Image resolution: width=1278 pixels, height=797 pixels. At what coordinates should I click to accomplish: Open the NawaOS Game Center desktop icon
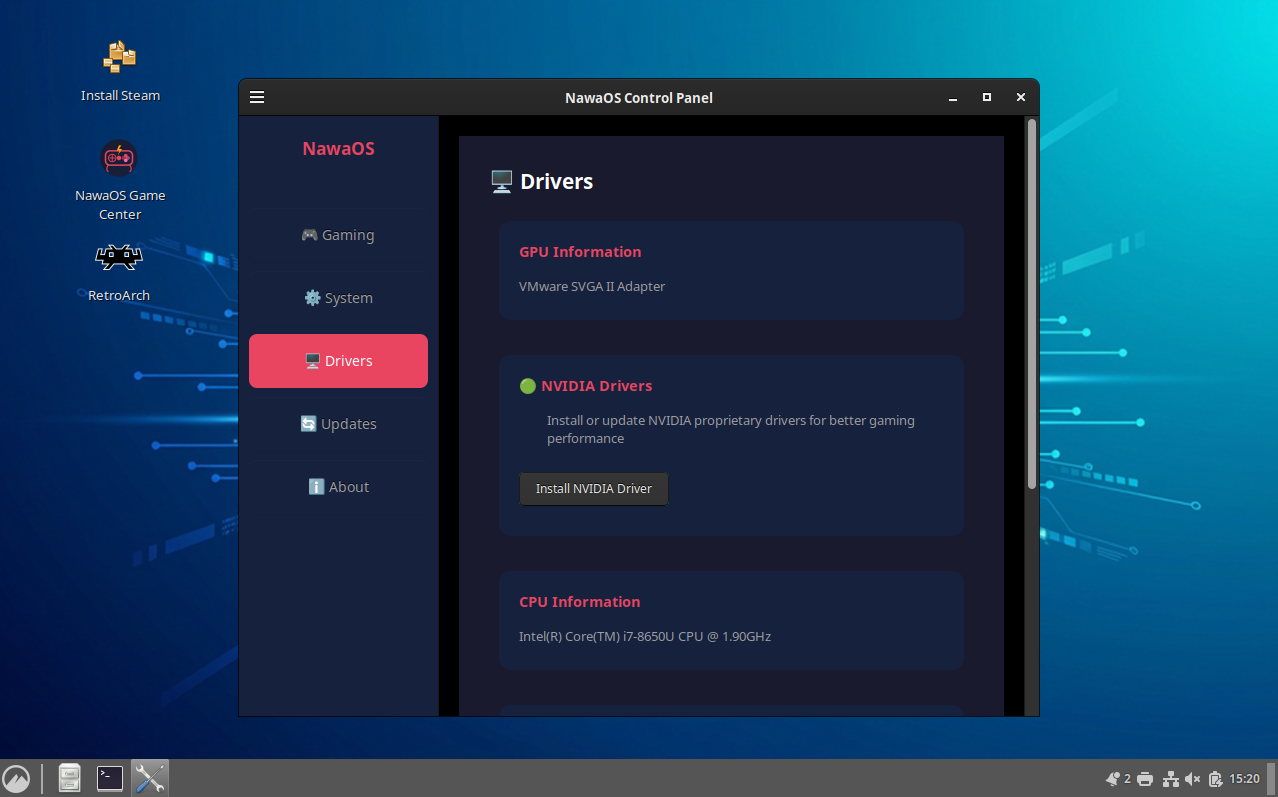[x=119, y=157]
